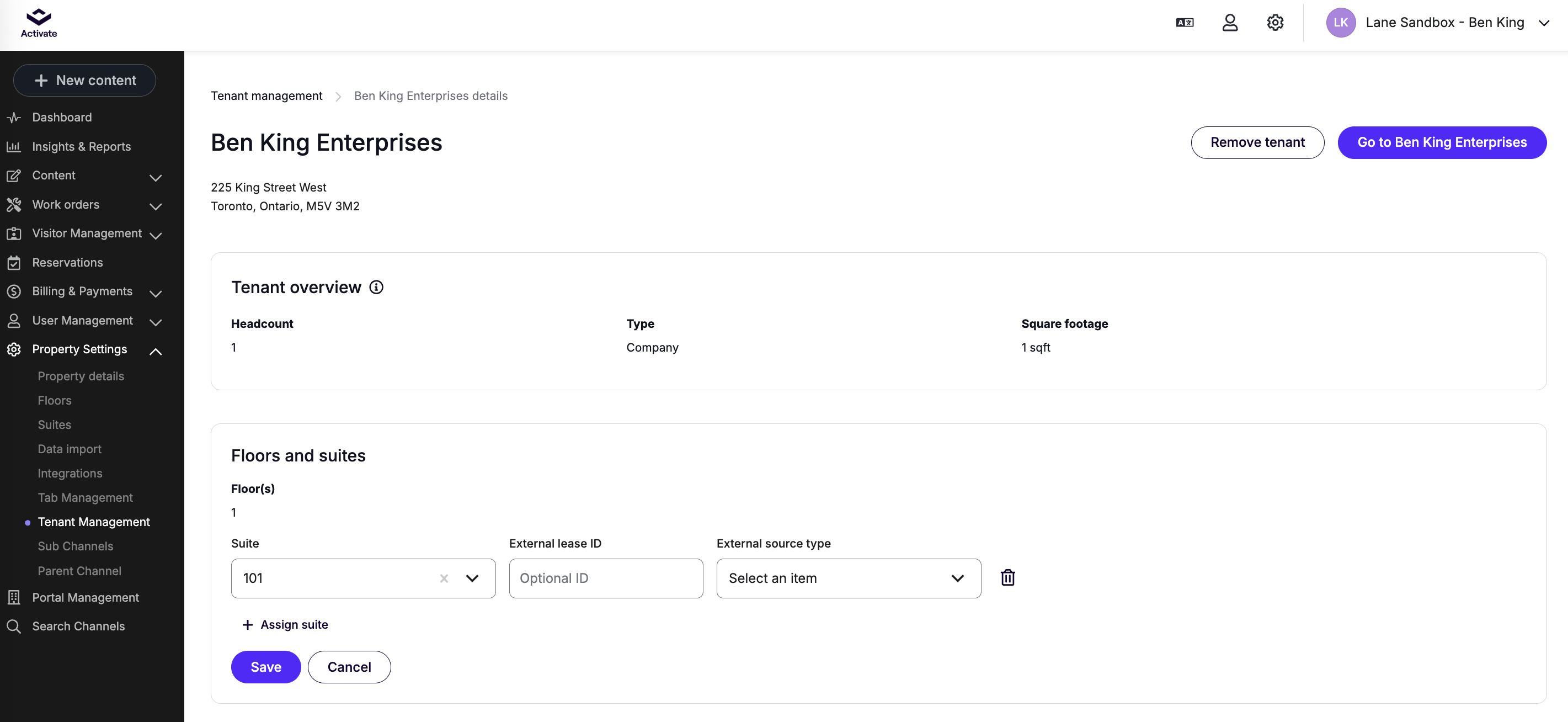Viewport: 1568px width, 722px height.
Task: Click the Reservations calendar icon
Action: pos(13,263)
